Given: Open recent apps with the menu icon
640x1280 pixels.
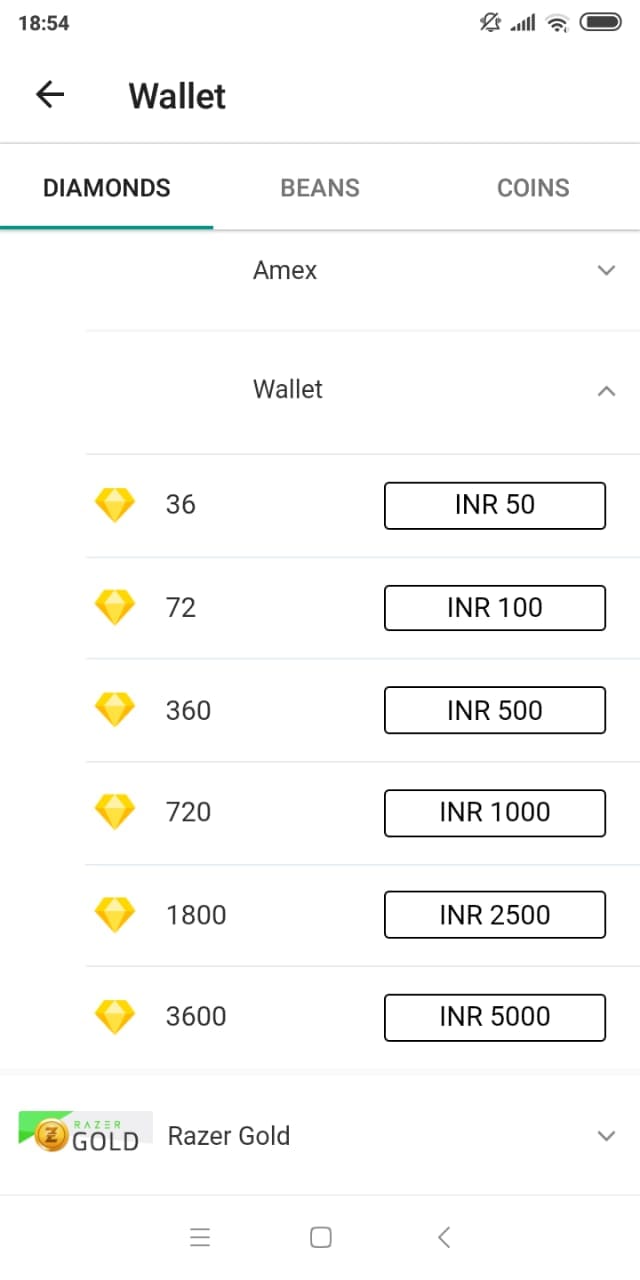Looking at the screenshot, I should click(200, 1237).
